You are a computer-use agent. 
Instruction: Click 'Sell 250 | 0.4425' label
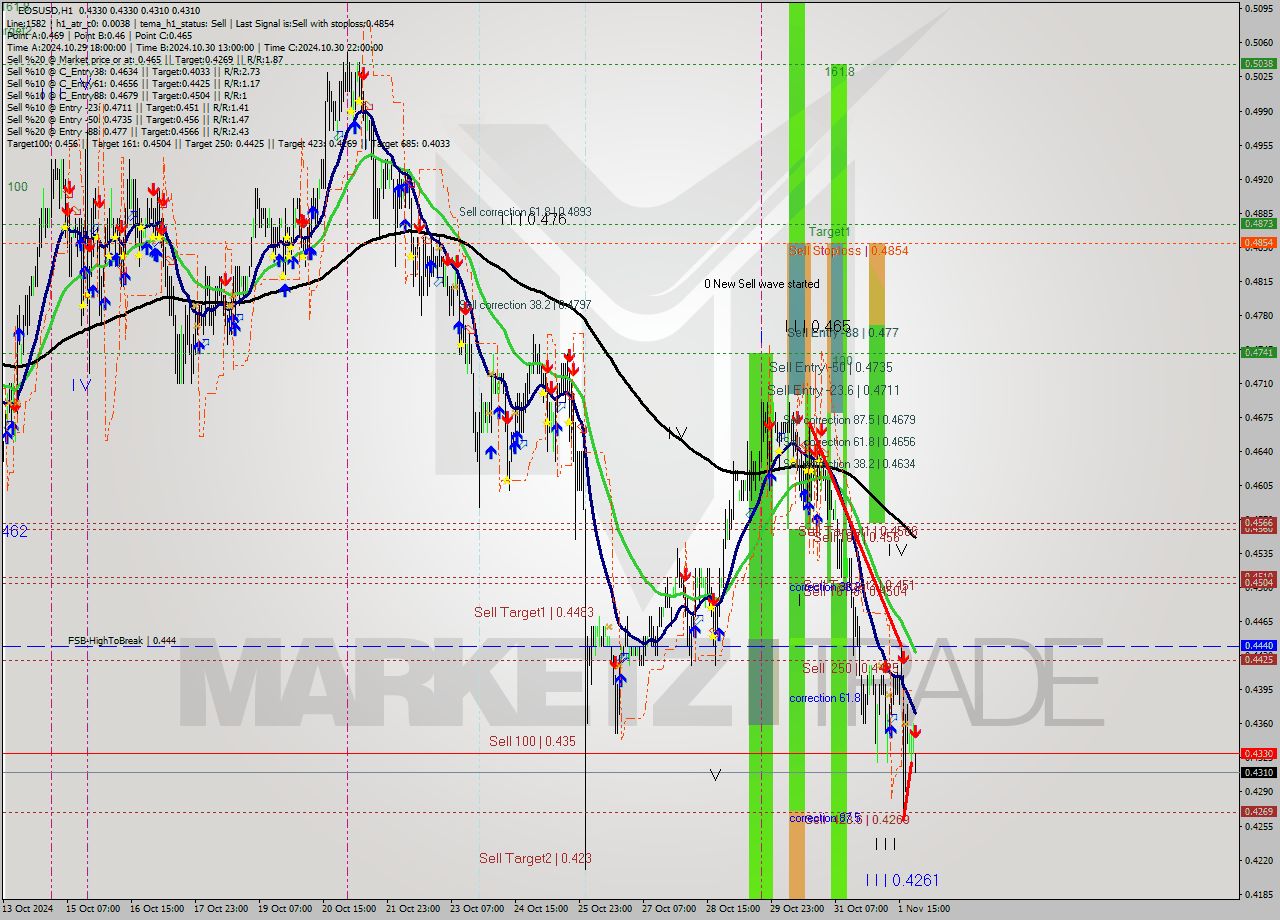tap(850, 668)
